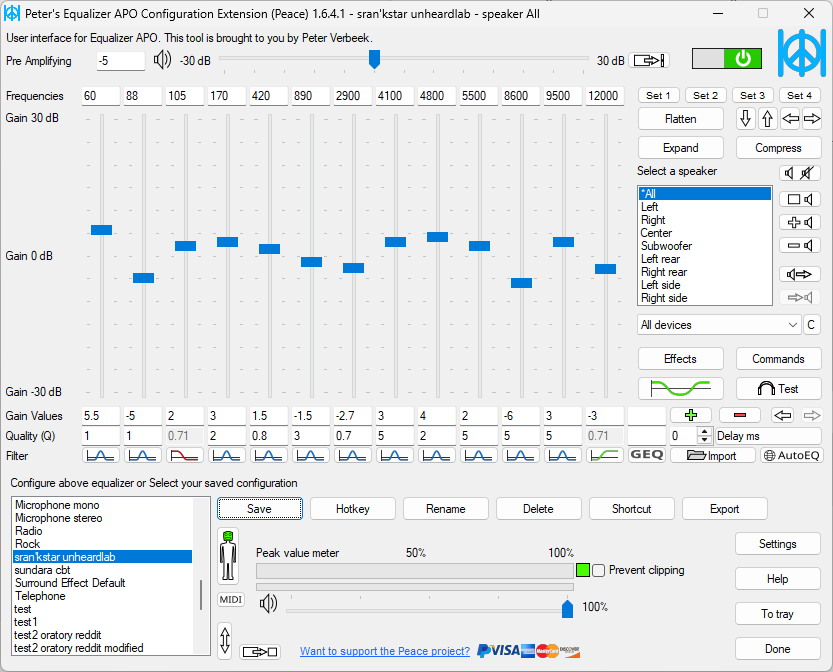Increase the delay with the up stepper arrow
This screenshot has height=672, width=833.
tap(704, 431)
